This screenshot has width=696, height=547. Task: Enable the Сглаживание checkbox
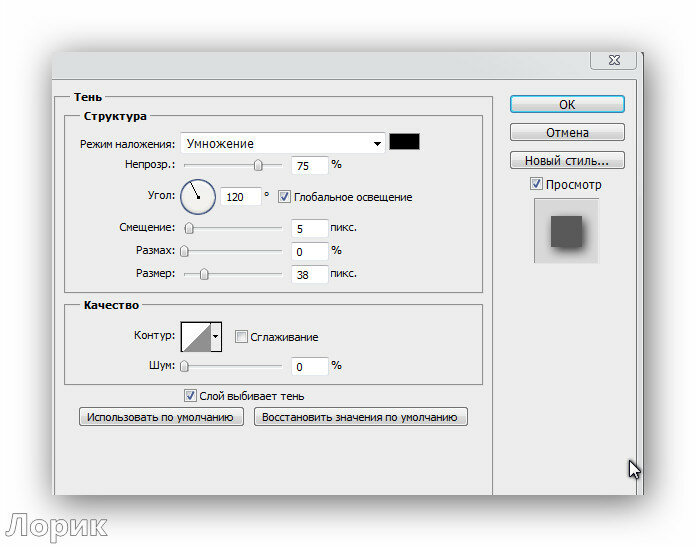pyautogui.click(x=241, y=337)
